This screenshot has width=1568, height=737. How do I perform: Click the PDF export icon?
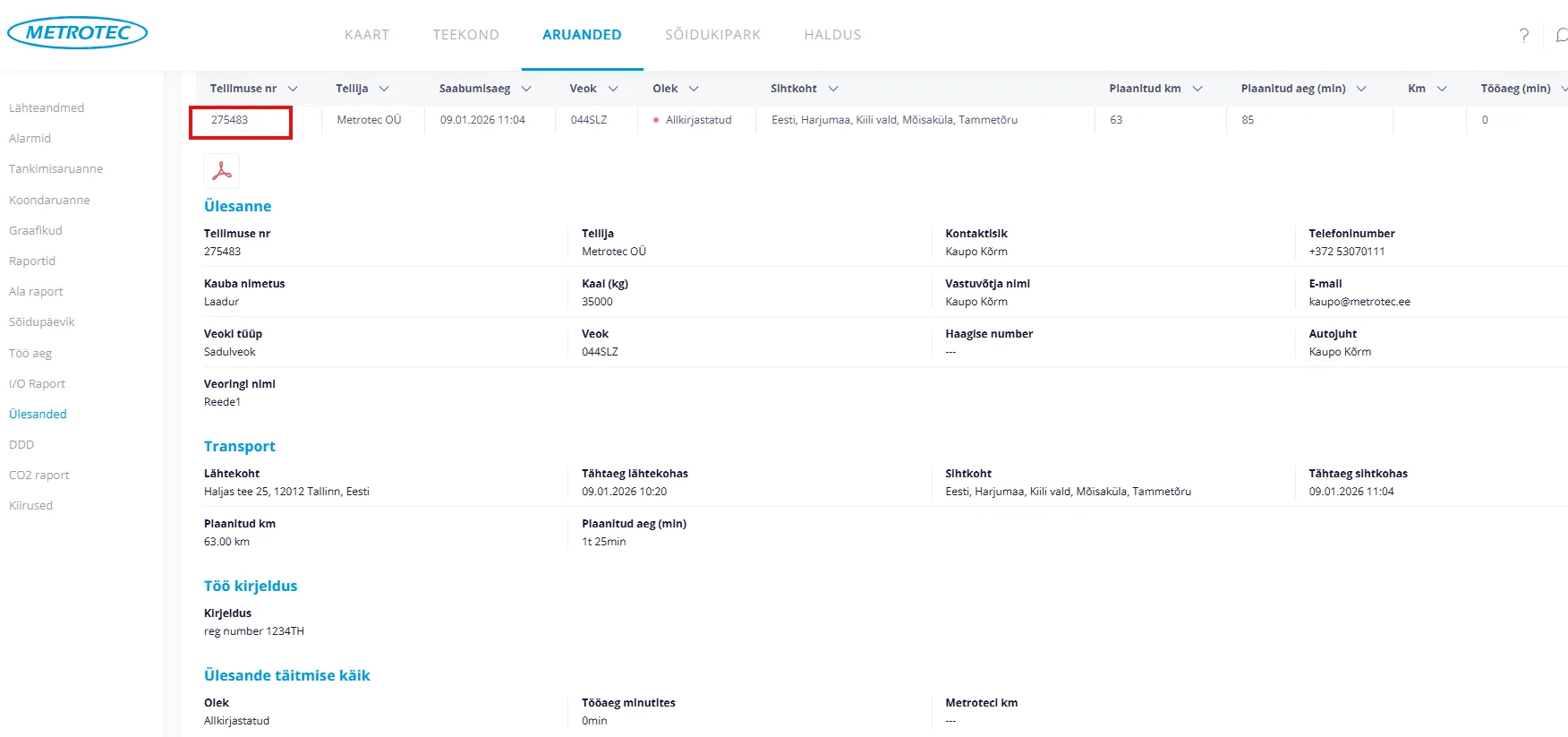pyautogui.click(x=222, y=171)
